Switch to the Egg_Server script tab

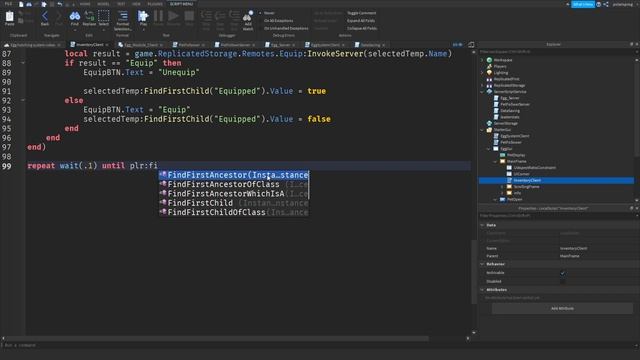[x=280, y=45]
